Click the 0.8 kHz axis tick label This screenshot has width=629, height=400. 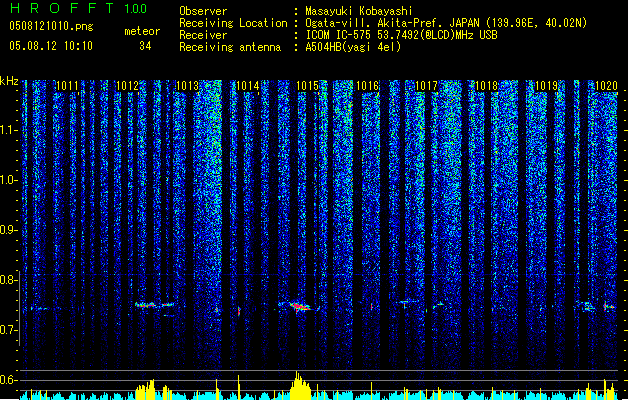tap(9, 280)
